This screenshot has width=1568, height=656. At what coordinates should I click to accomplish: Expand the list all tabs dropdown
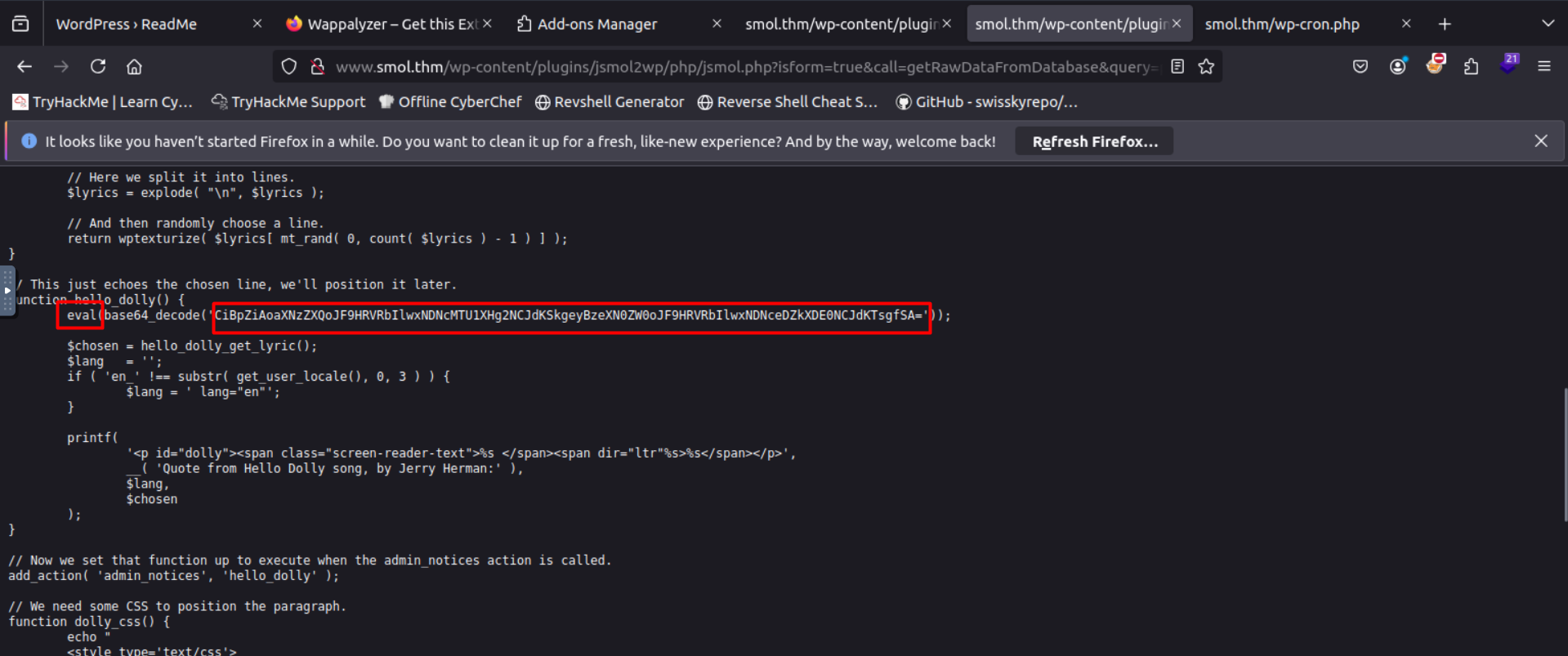pyautogui.click(x=1548, y=24)
